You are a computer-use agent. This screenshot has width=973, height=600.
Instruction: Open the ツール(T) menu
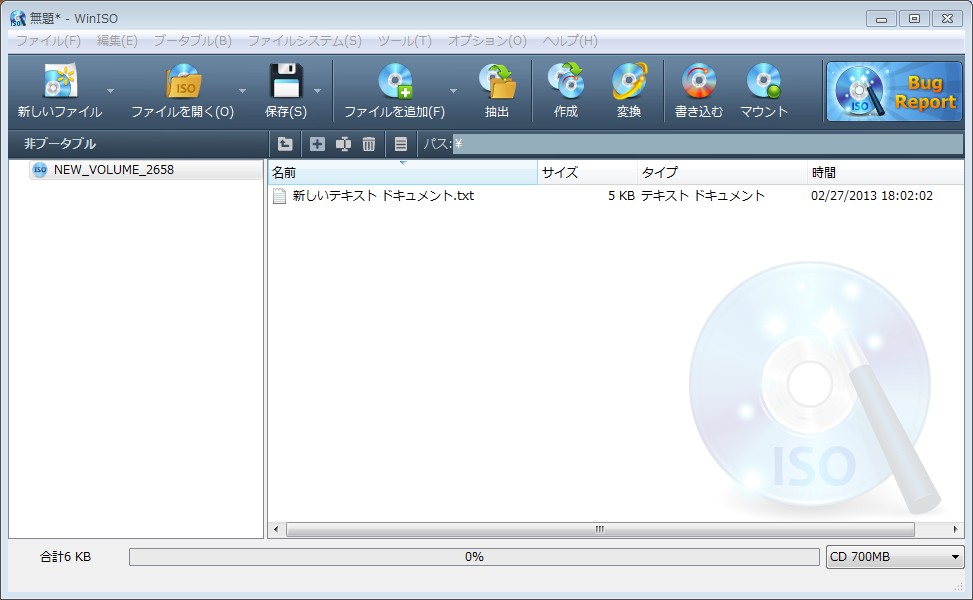pyautogui.click(x=405, y=41)
